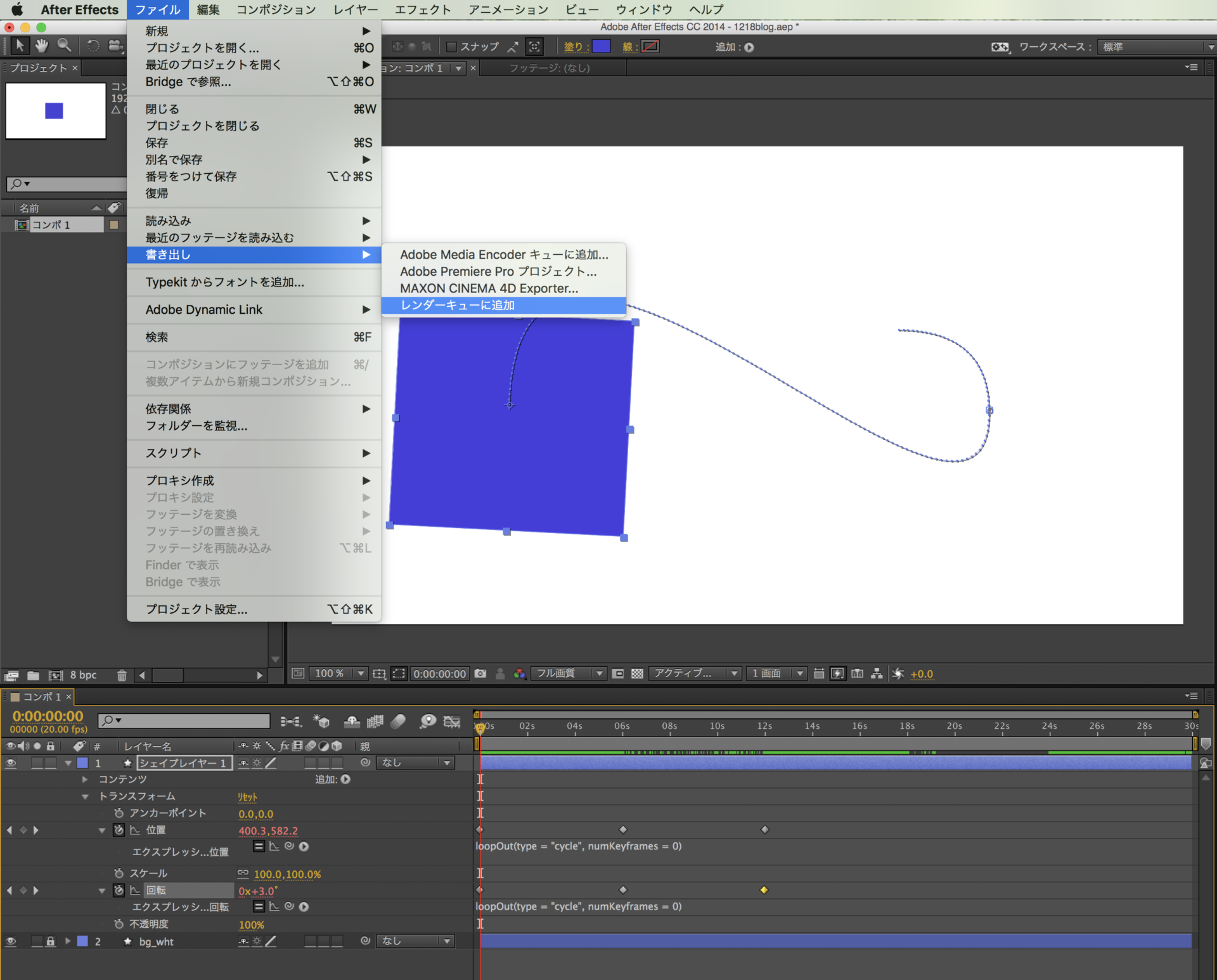Expand the bg_wht layer properties

click(x=67, y=941)
